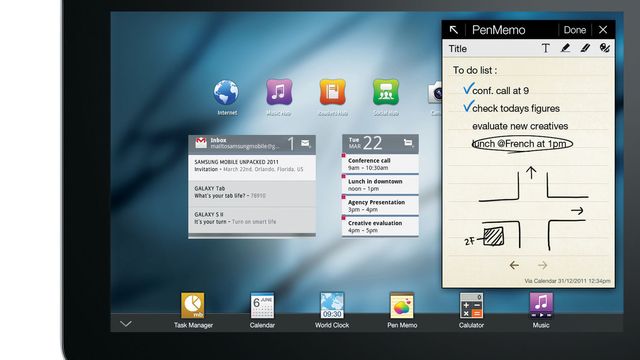
Task: Go to previous memo page arrow
Action: [514, 265]
